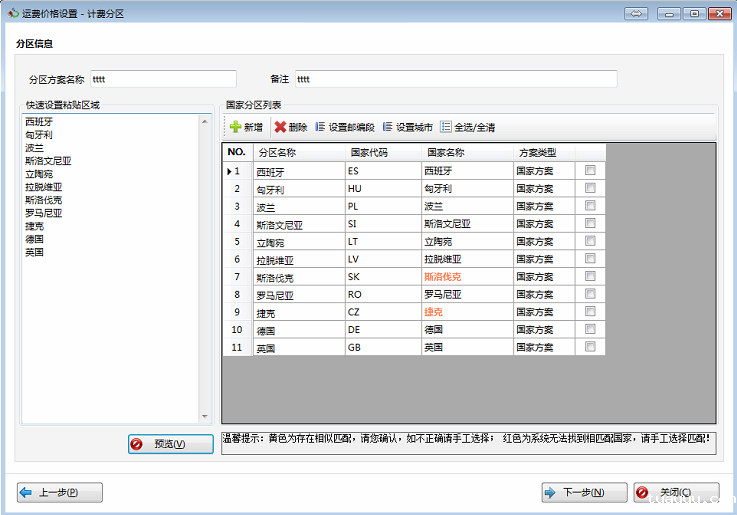Click 国家名称 cell 罗马尼亚 in row 8

[x=468, y=294]
